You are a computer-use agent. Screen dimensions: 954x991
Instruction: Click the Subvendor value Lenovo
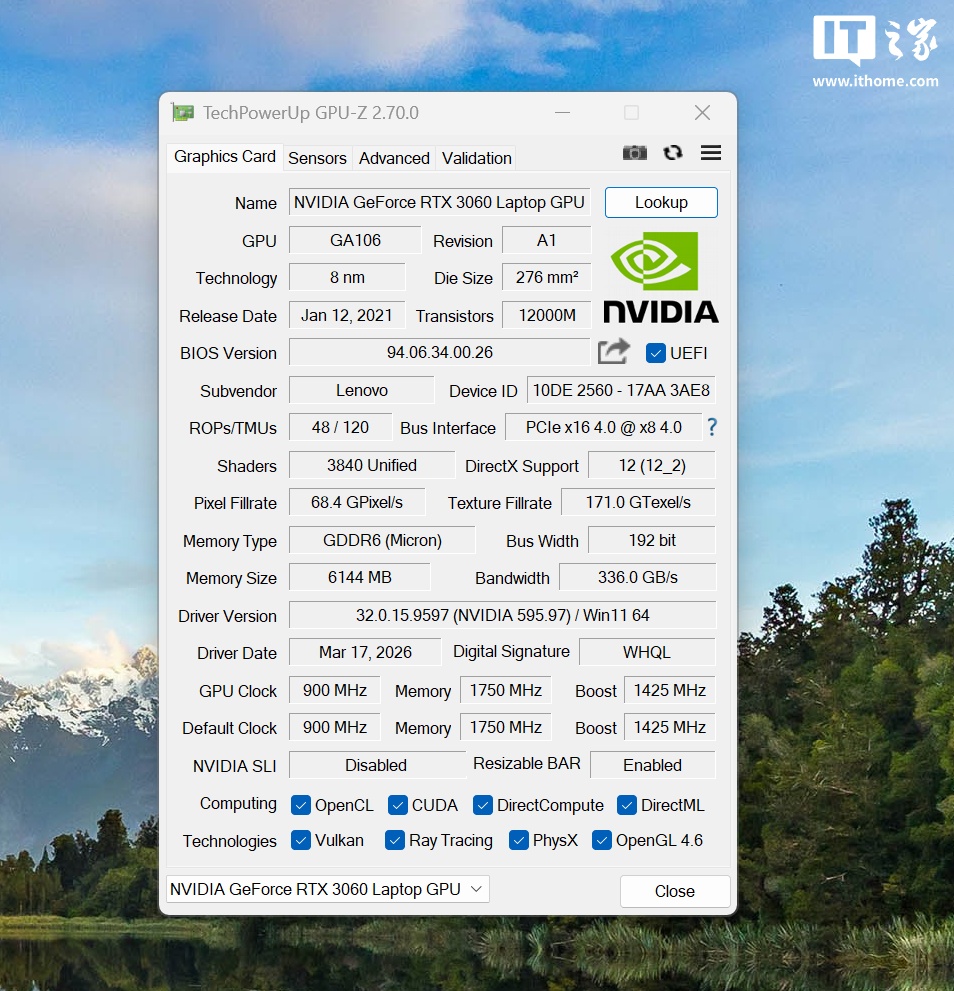point(362,390)
